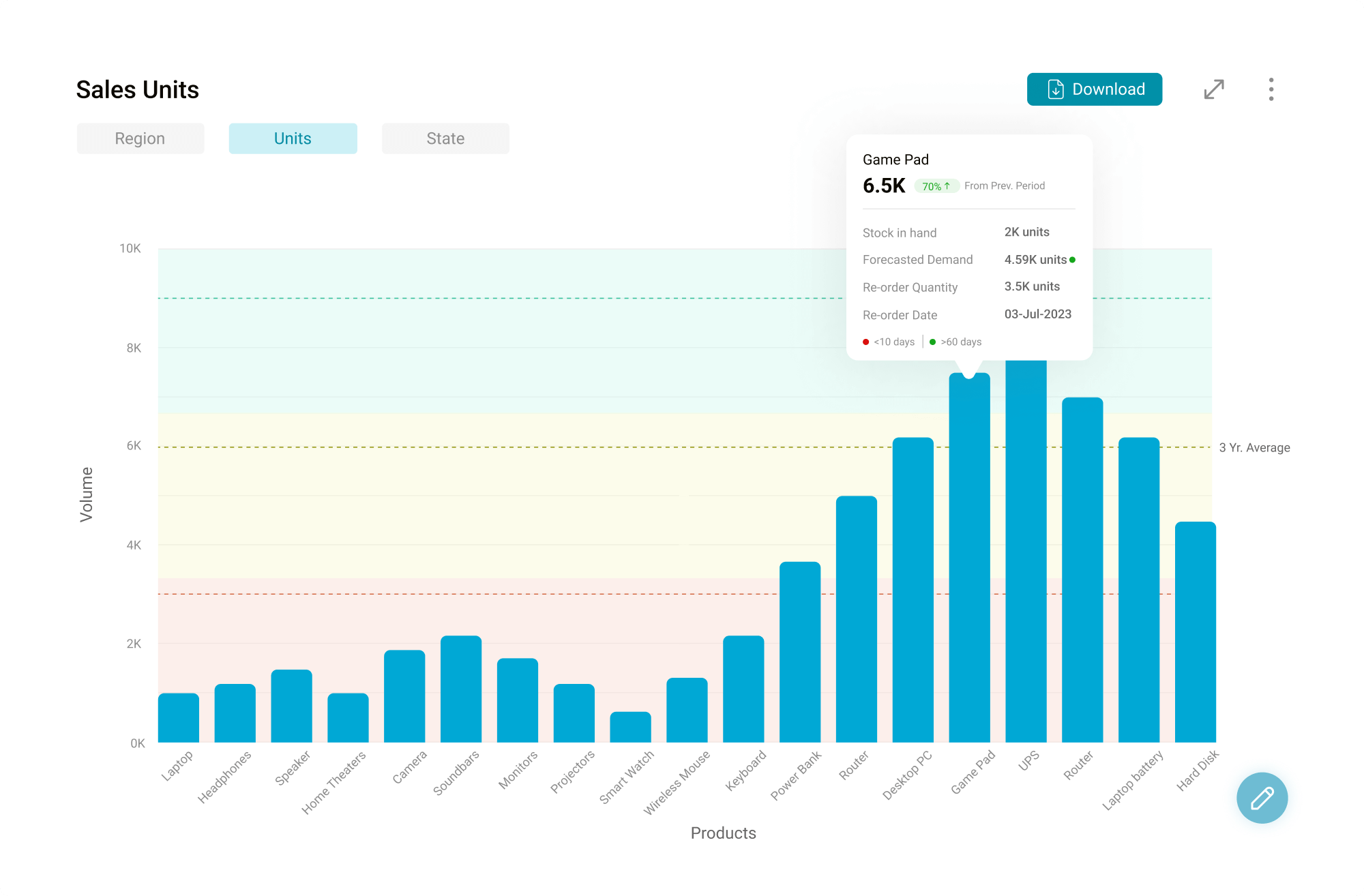
Task: Click the '8K' y-axis label
Action: 134,348
